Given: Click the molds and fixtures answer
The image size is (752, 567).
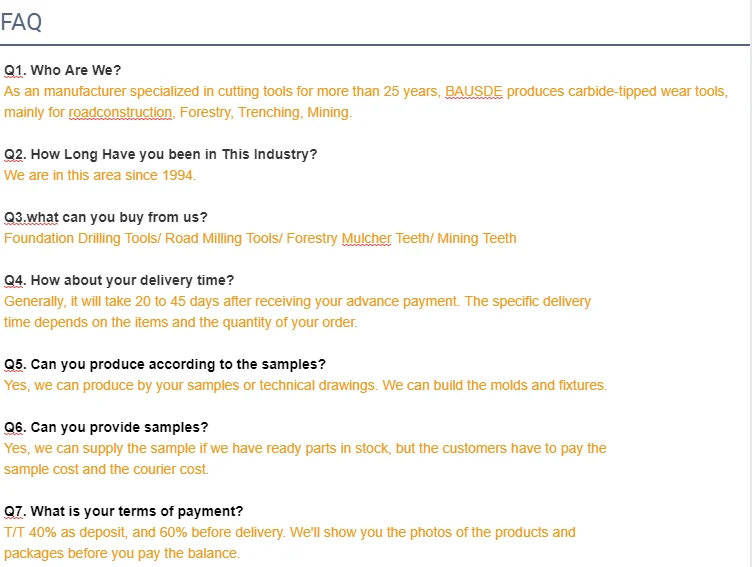Looking at the screenshot, I should click(306, 385).
